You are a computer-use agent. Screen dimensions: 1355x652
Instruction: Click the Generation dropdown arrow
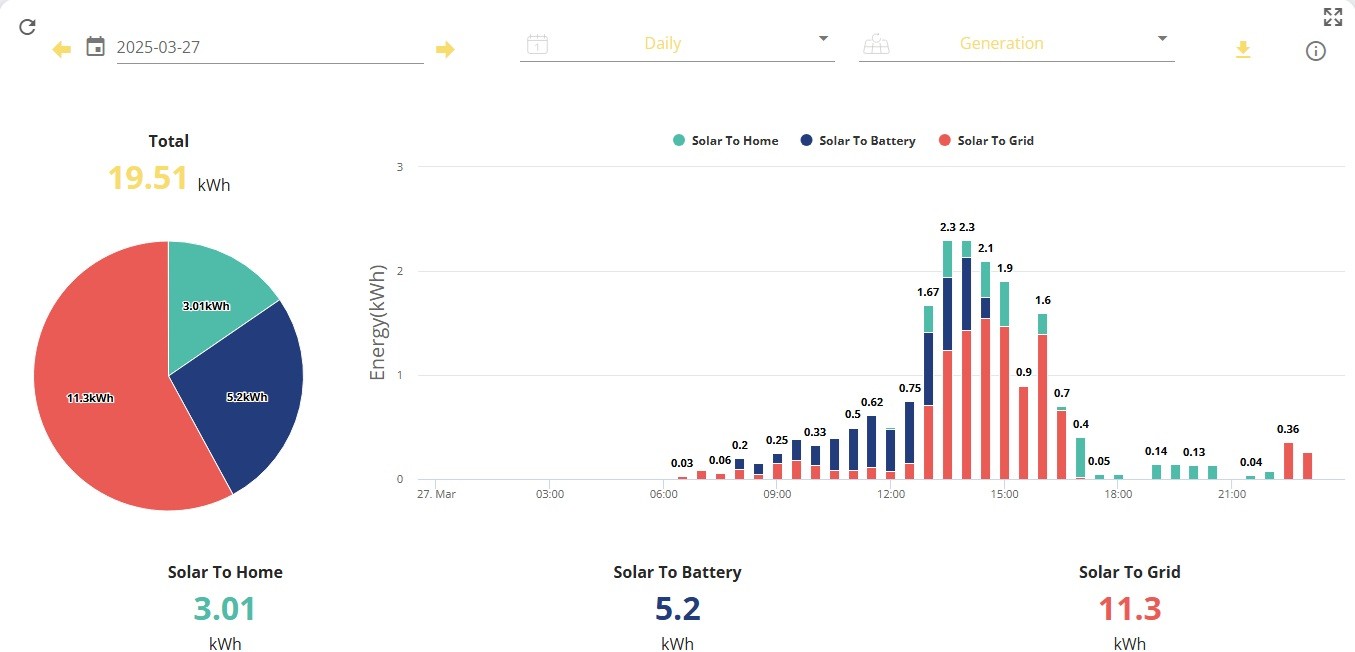1162,39
